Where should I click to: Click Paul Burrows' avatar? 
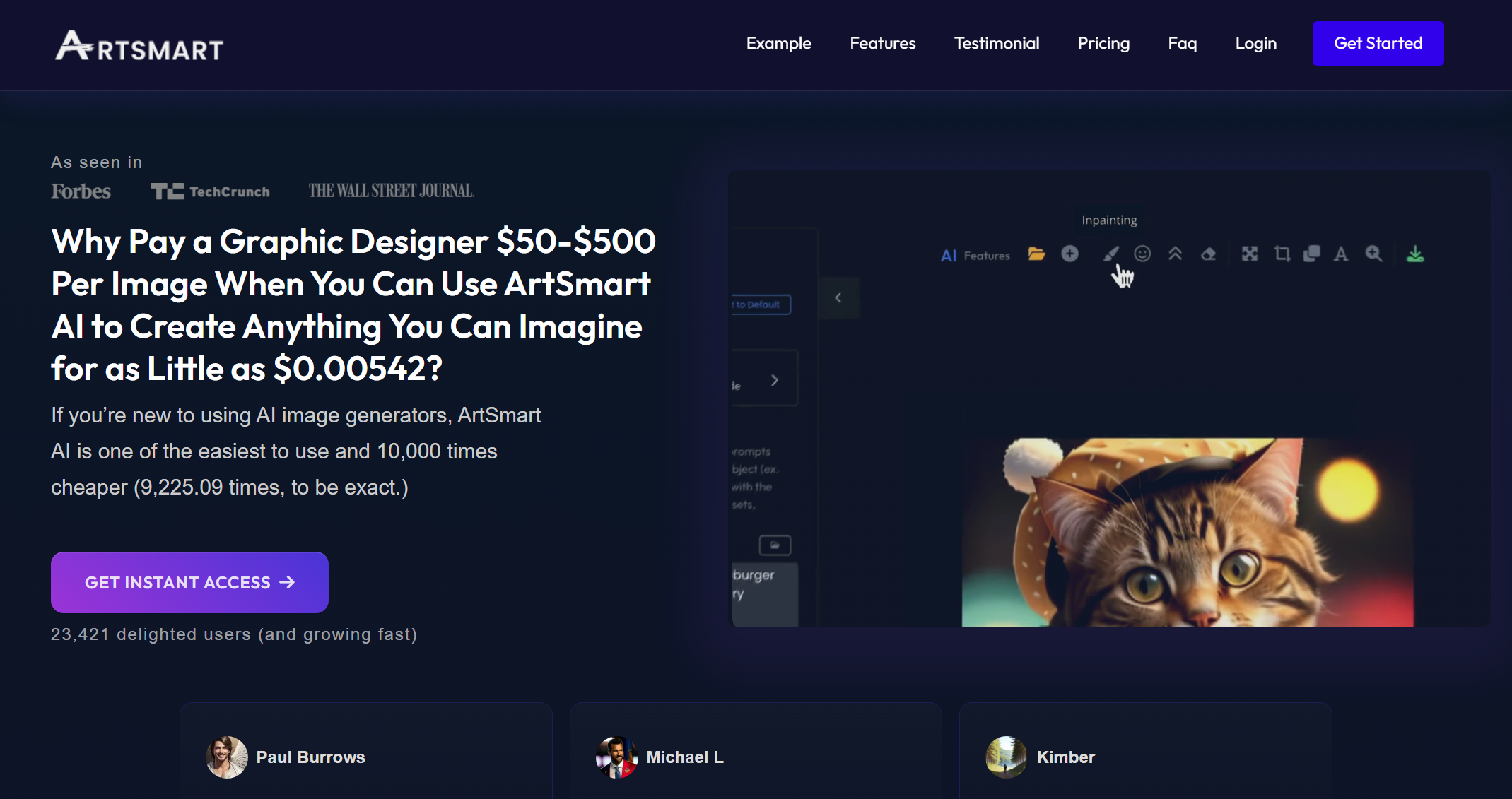[x=227, y=757]
